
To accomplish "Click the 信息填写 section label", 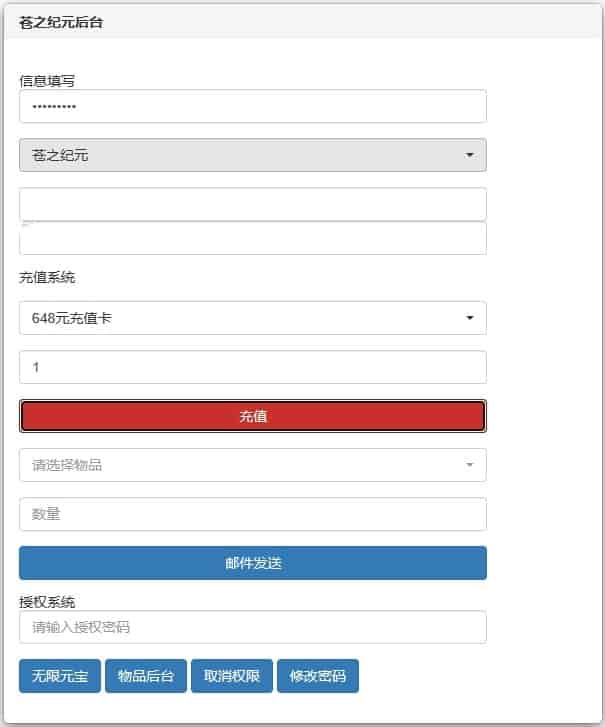I will click(47, 81).
